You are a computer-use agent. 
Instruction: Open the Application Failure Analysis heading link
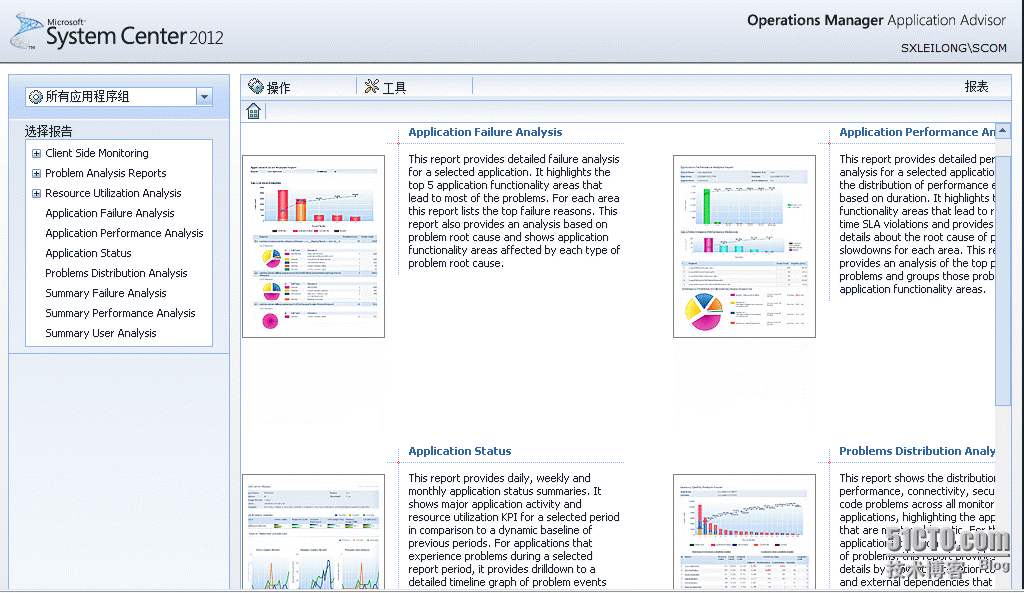coord(485,132)
